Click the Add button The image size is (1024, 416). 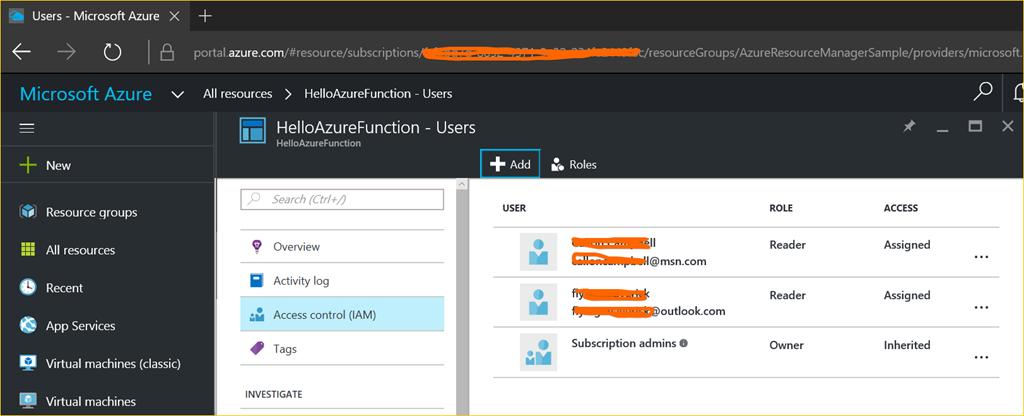click(x=510, y=164)
